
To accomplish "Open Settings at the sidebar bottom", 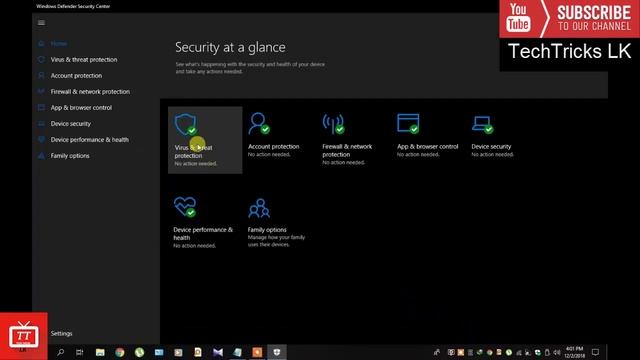I will coord(61,333).
